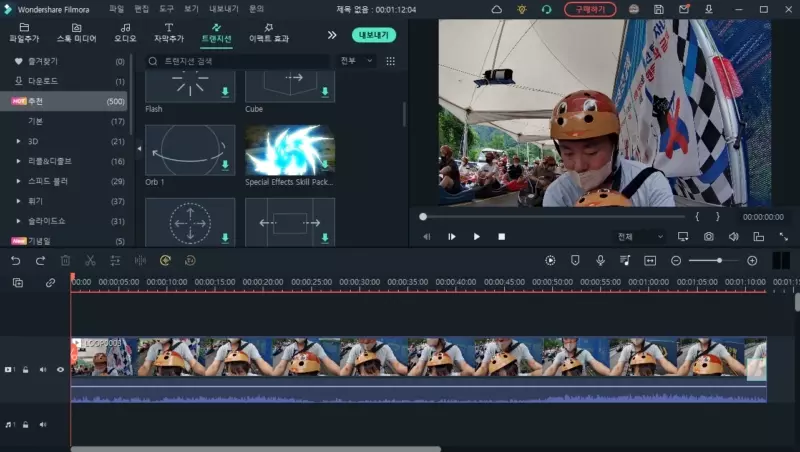Viewport: 800px width, 452px height.
Task: Click the cloud icon in title bar
Action: [496, 9]
